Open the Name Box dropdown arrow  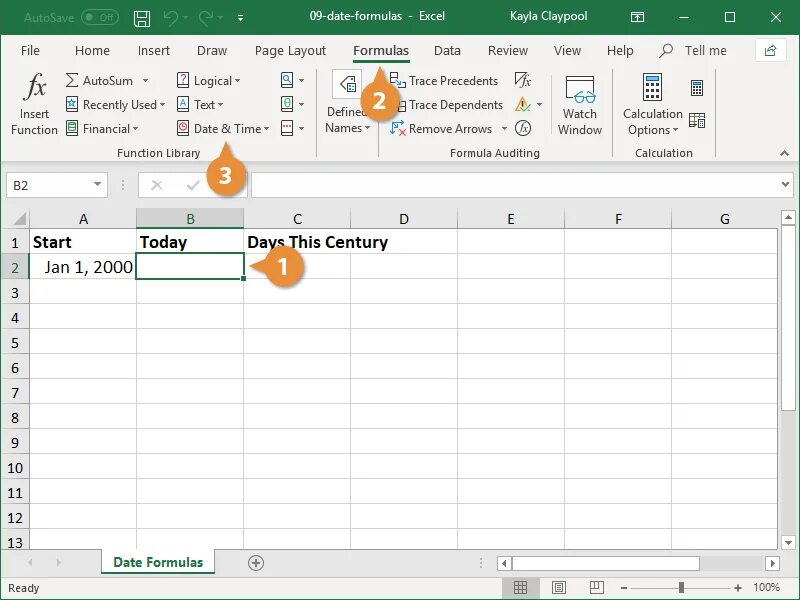pos(97,184)
